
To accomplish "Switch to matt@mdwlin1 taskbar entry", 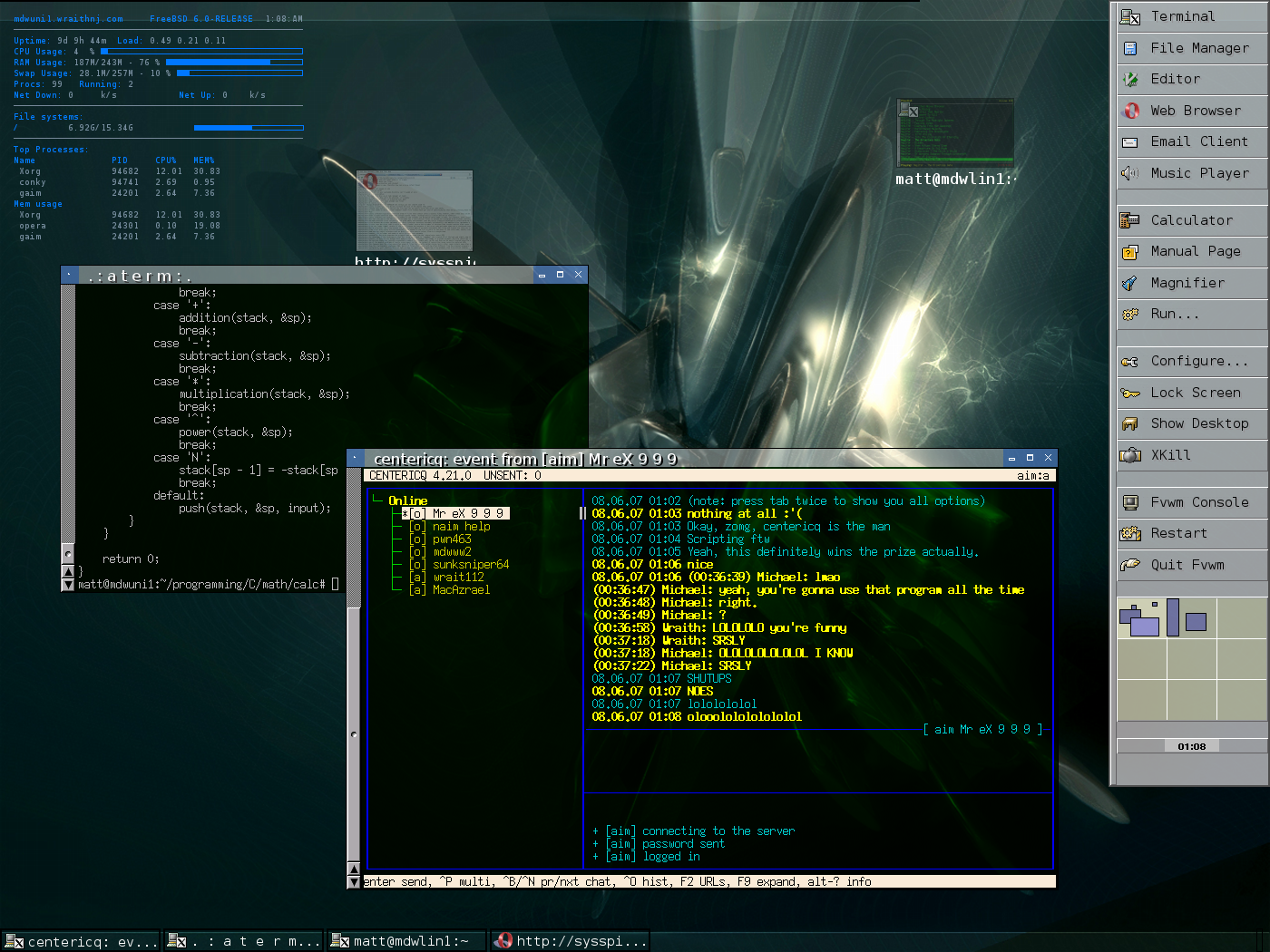I will tap(406, 941).
